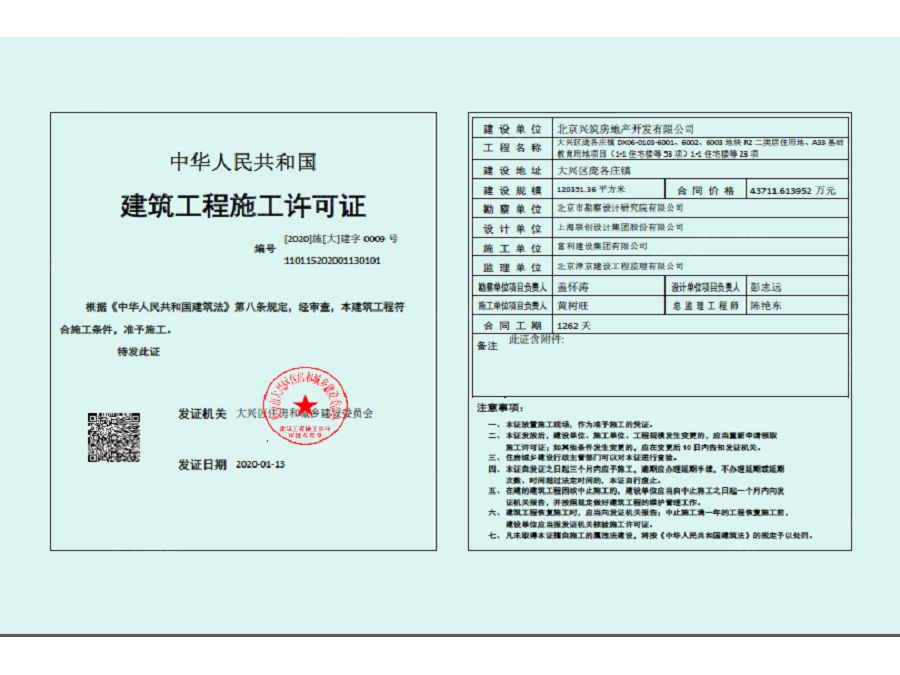Viewport: 900px width, 675px height.
Task: Select 北京市勘察设计研究院有限公司
Action: point(620,208)
